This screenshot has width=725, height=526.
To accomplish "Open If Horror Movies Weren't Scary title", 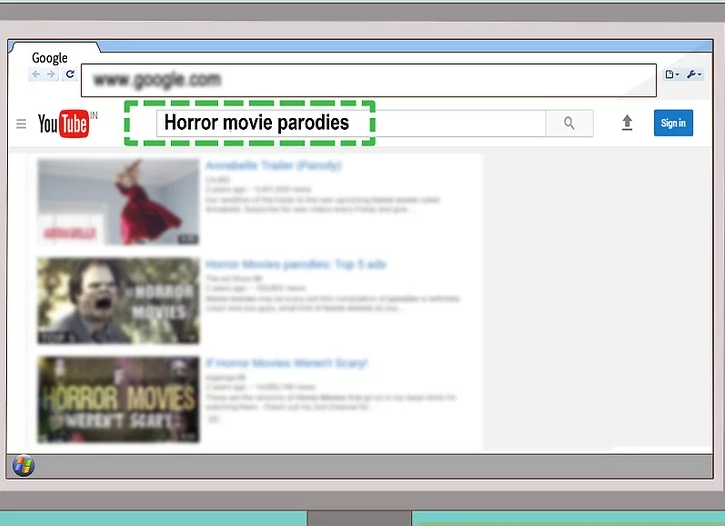I will 286,363.
